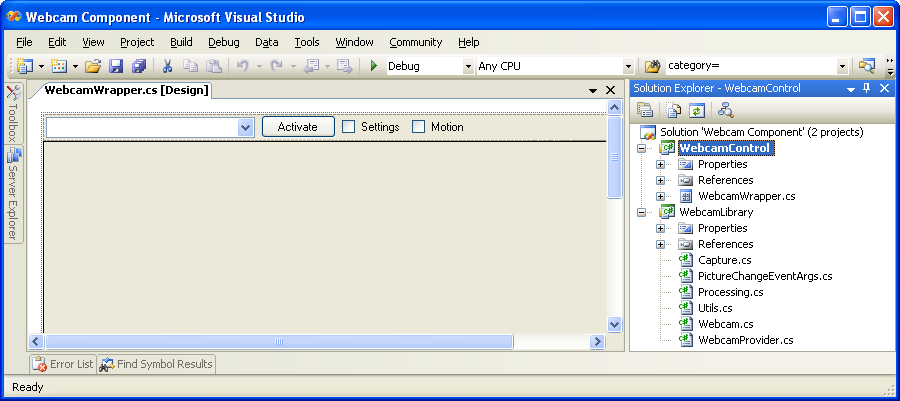Click the Find in Files icon
The width and height of the screenshot is (900, 401).
point(653,67)
